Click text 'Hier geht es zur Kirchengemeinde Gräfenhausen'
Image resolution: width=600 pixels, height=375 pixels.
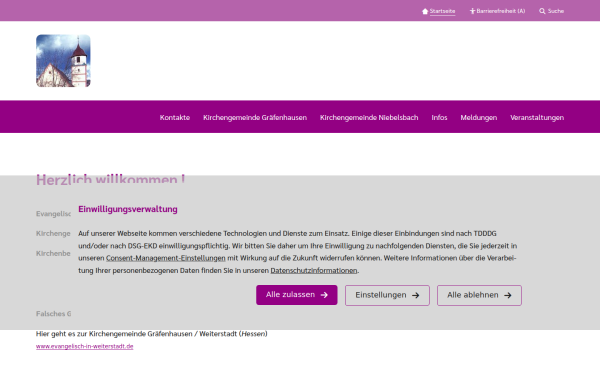click(114, 334)
